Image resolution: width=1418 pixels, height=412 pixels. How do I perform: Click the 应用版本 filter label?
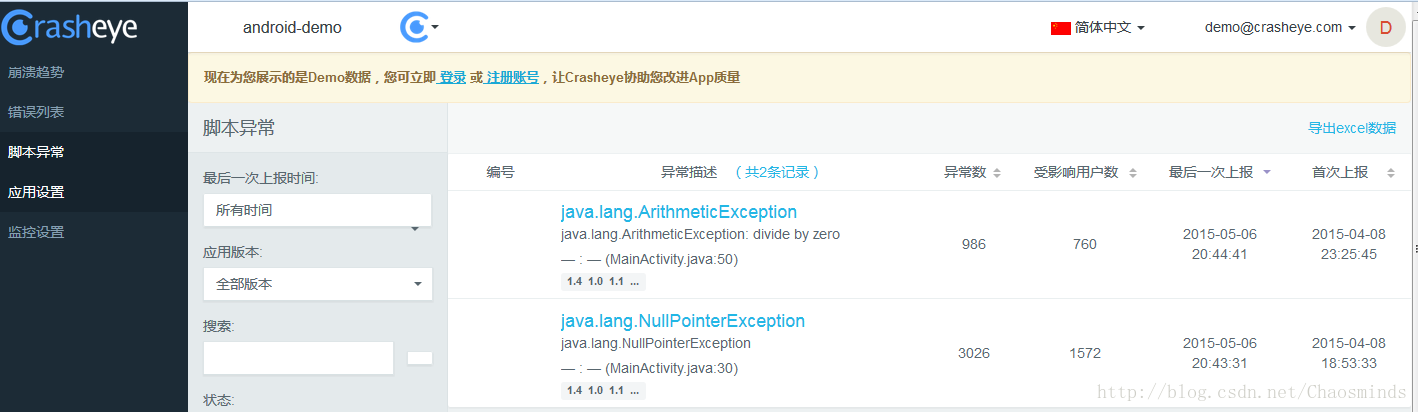tap(232, 252)
